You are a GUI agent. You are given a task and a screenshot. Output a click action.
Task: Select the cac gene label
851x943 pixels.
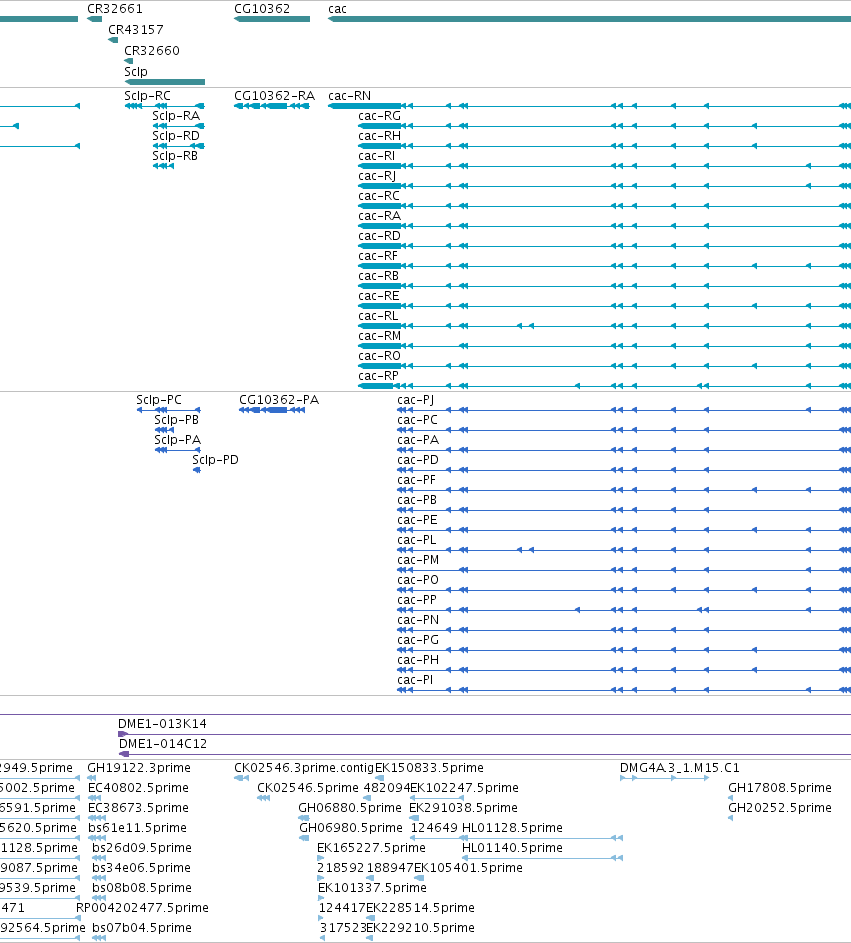click(x=337, y=9)
